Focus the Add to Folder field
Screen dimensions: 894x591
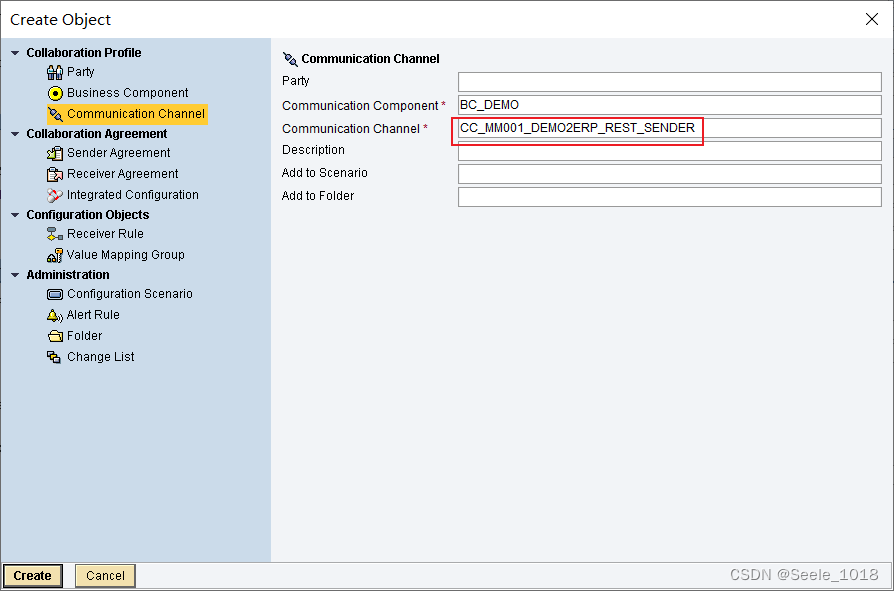click(x=669, y=197)
